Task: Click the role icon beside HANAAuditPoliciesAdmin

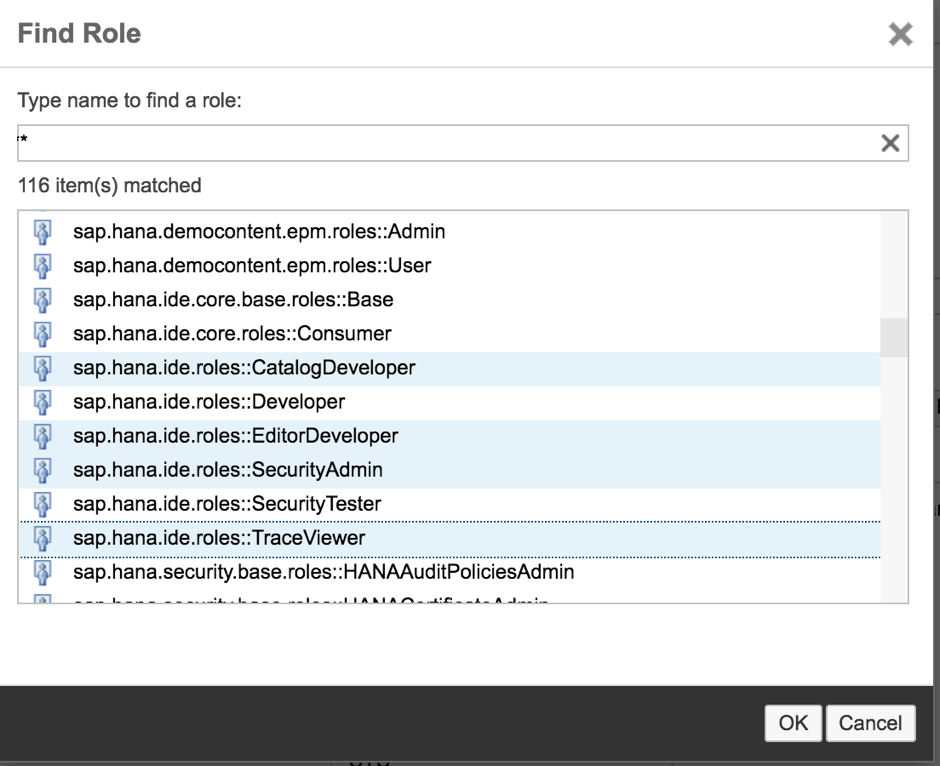Action: coord(44,572)
